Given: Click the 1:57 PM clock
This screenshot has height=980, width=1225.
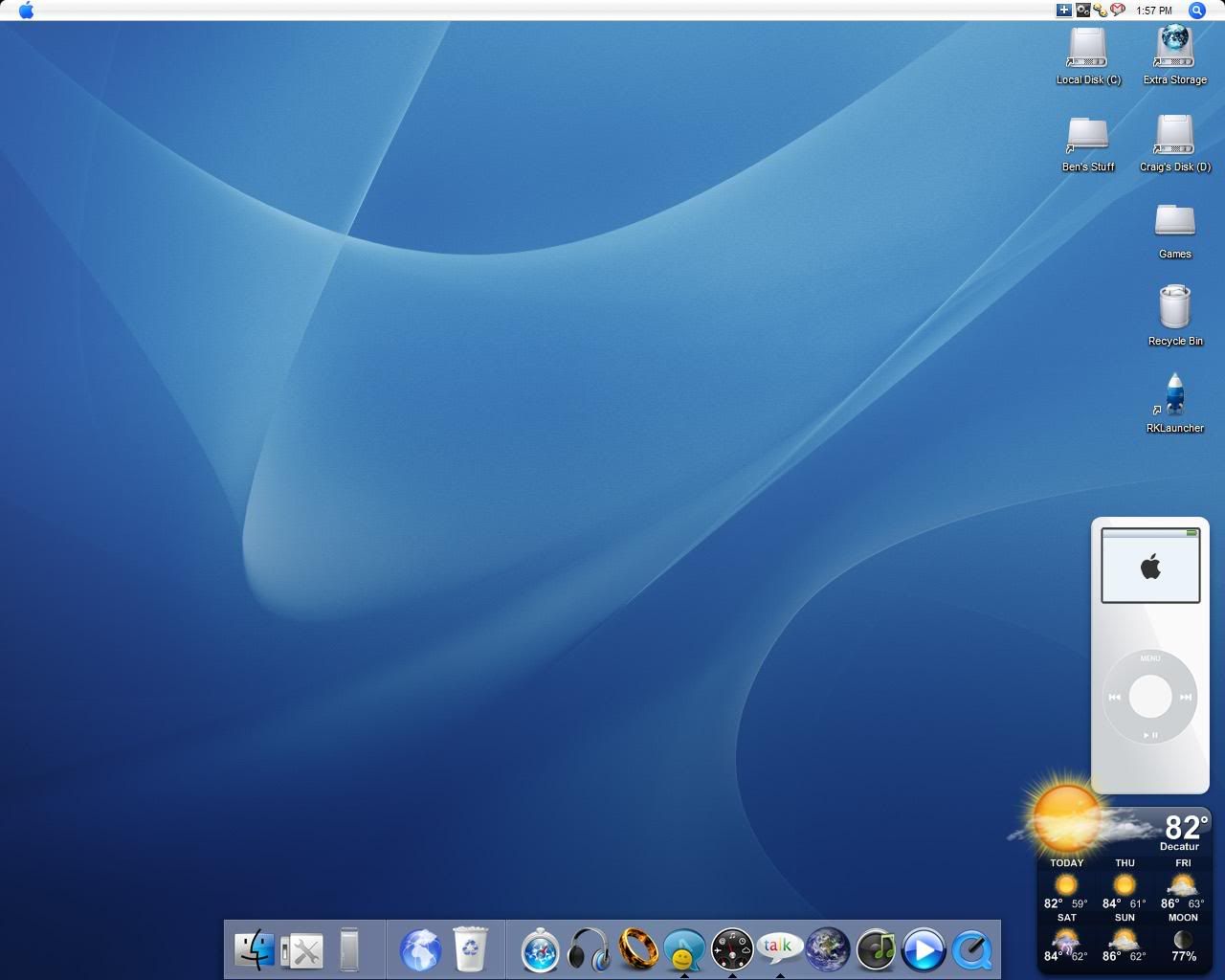Looking at the screenshot, I should pos(1154,11).
